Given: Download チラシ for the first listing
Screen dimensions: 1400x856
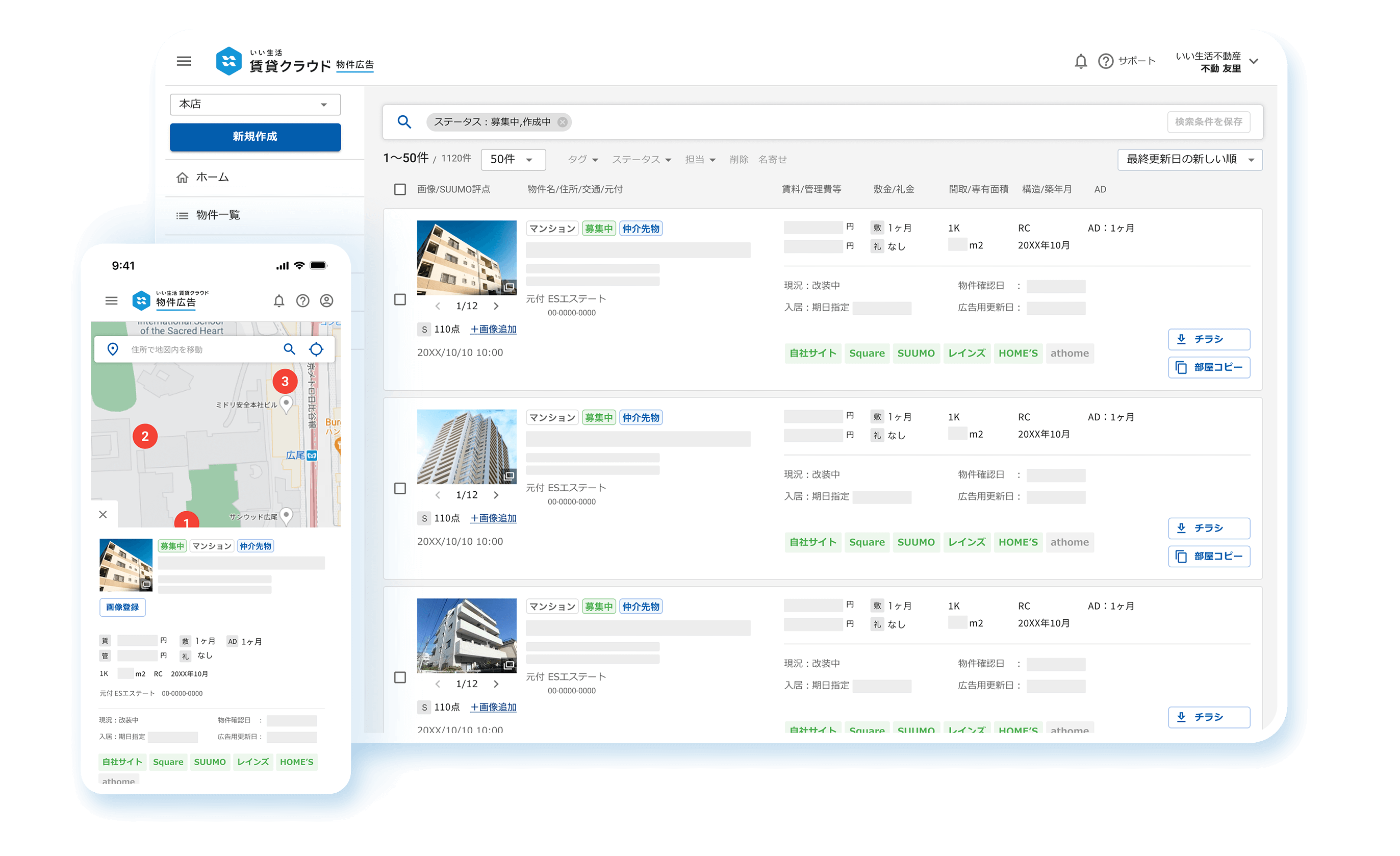Looking at the screenshot, I should pos(1209,339).
